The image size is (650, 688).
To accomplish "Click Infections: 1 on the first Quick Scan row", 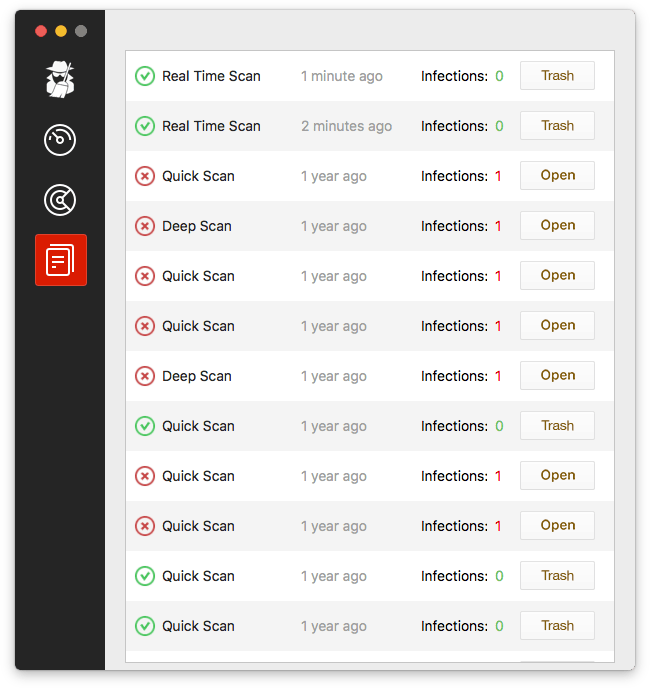I will click(x=461, y=176).
